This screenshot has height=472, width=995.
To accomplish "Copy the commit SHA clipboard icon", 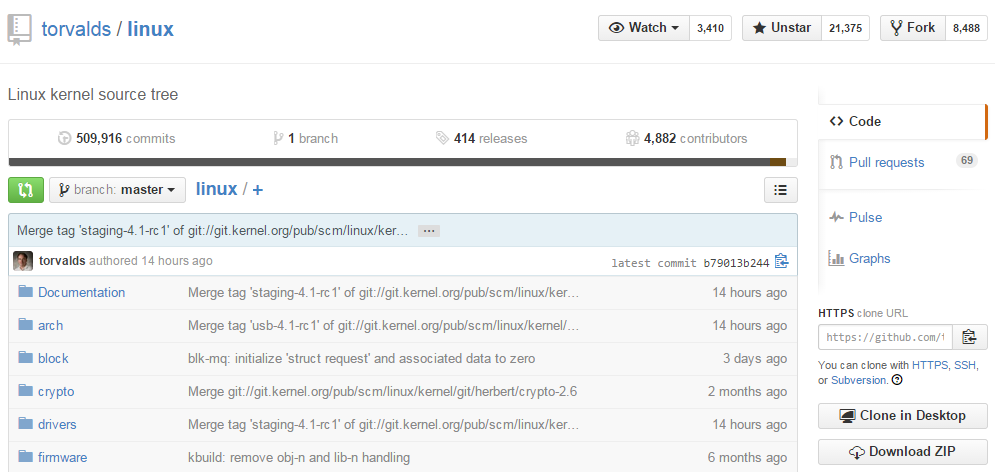I will (781, 261).
